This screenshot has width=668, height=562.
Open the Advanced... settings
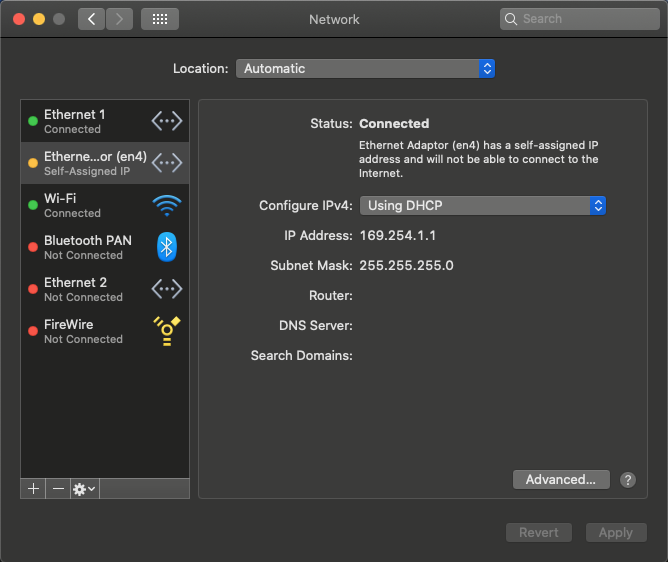(x=561, y=480)
